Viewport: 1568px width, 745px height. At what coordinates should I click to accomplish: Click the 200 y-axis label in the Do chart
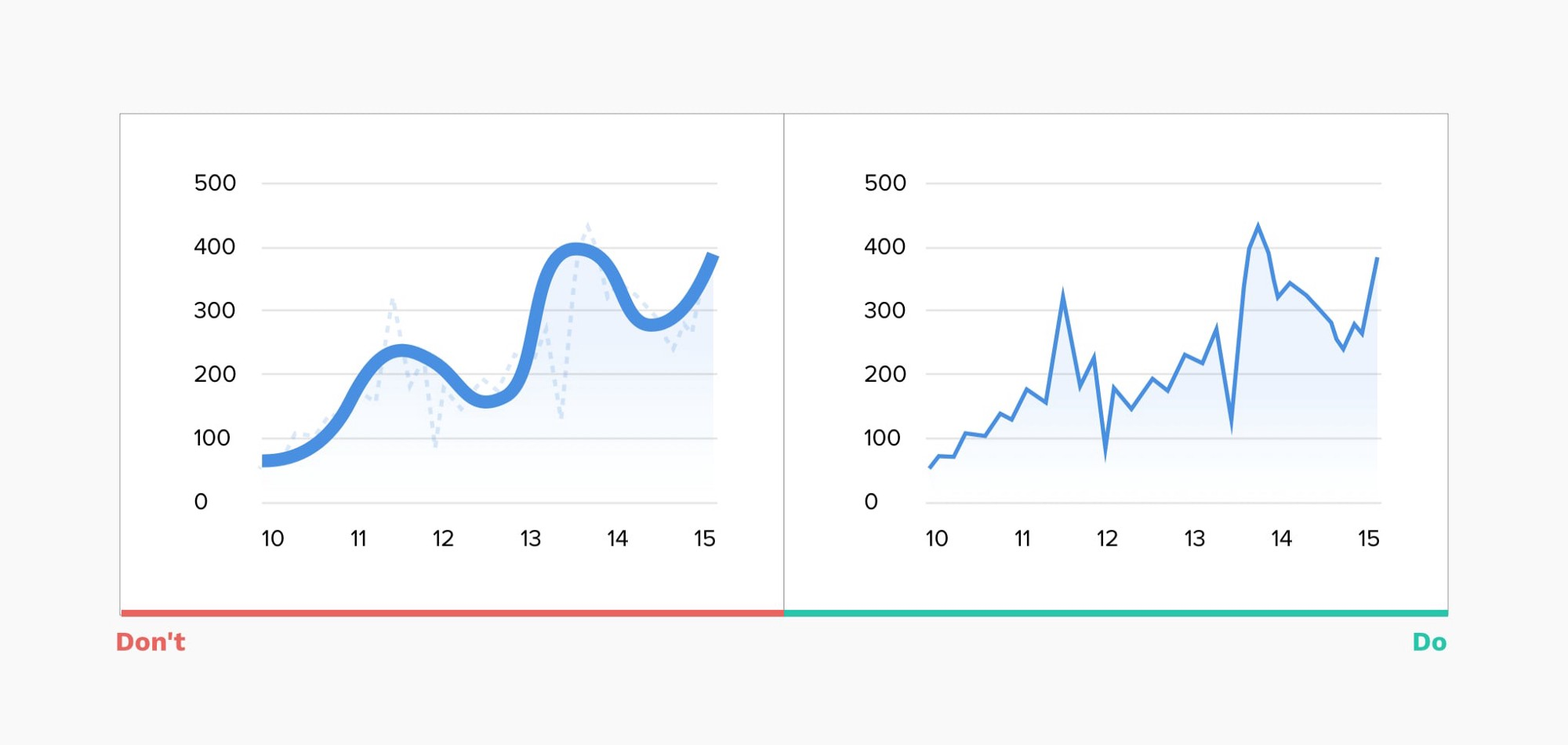(x=885, y=374)
